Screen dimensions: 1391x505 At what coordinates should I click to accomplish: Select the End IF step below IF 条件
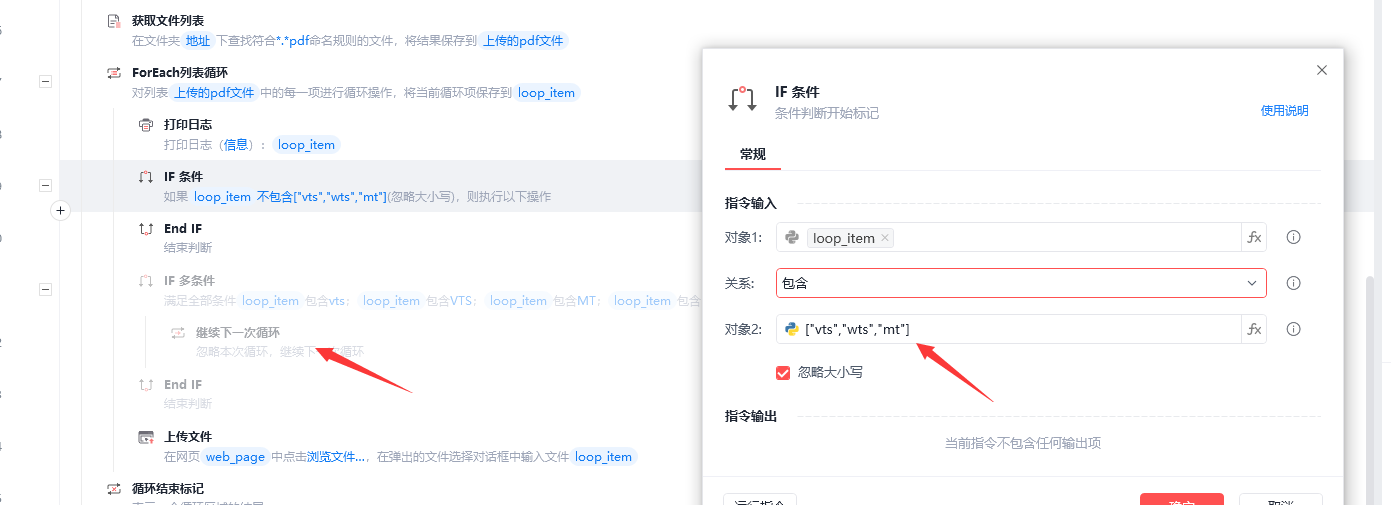pyautogui.click(x=183, y=229)
